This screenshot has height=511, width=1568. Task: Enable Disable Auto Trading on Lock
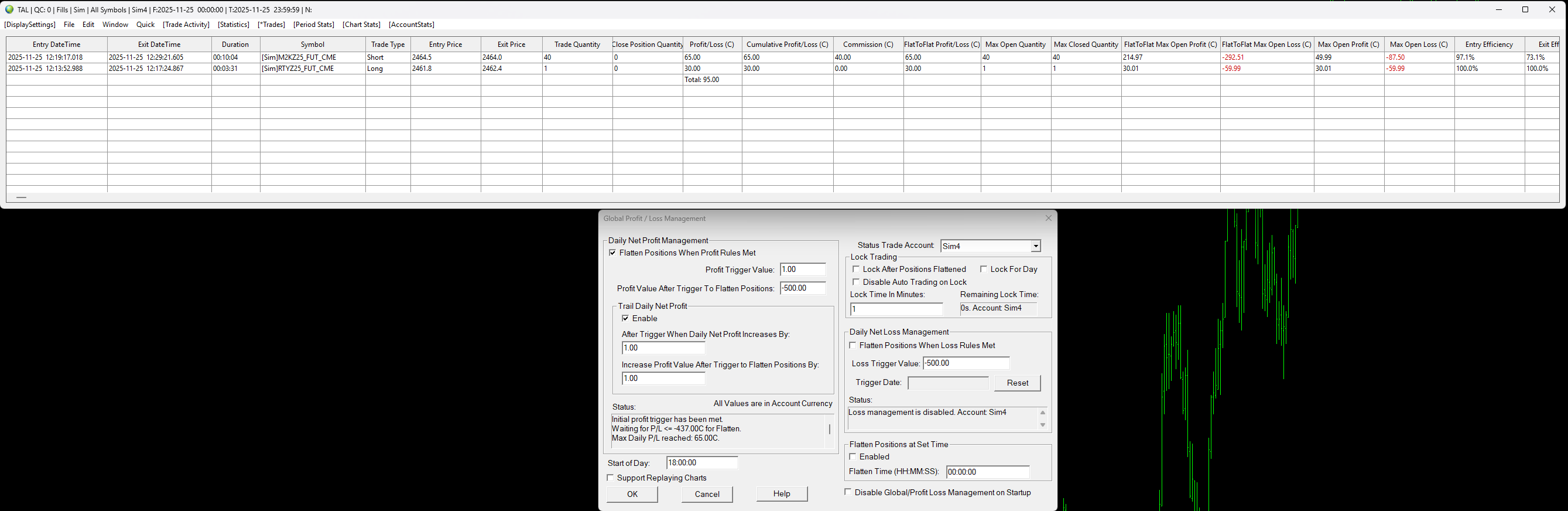click(x=856, y=282)
